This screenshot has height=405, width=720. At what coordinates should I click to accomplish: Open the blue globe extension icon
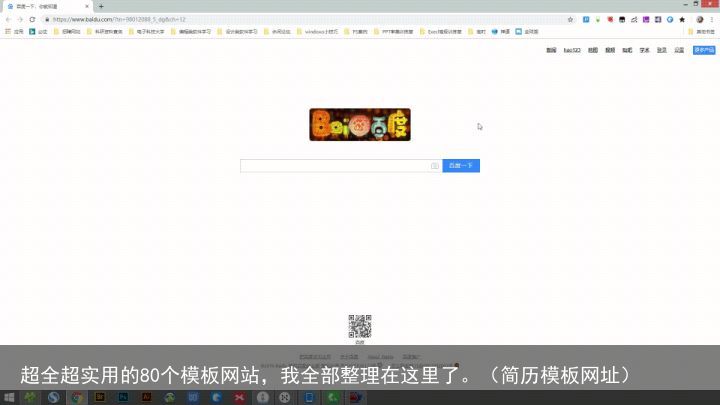point(670,19)
